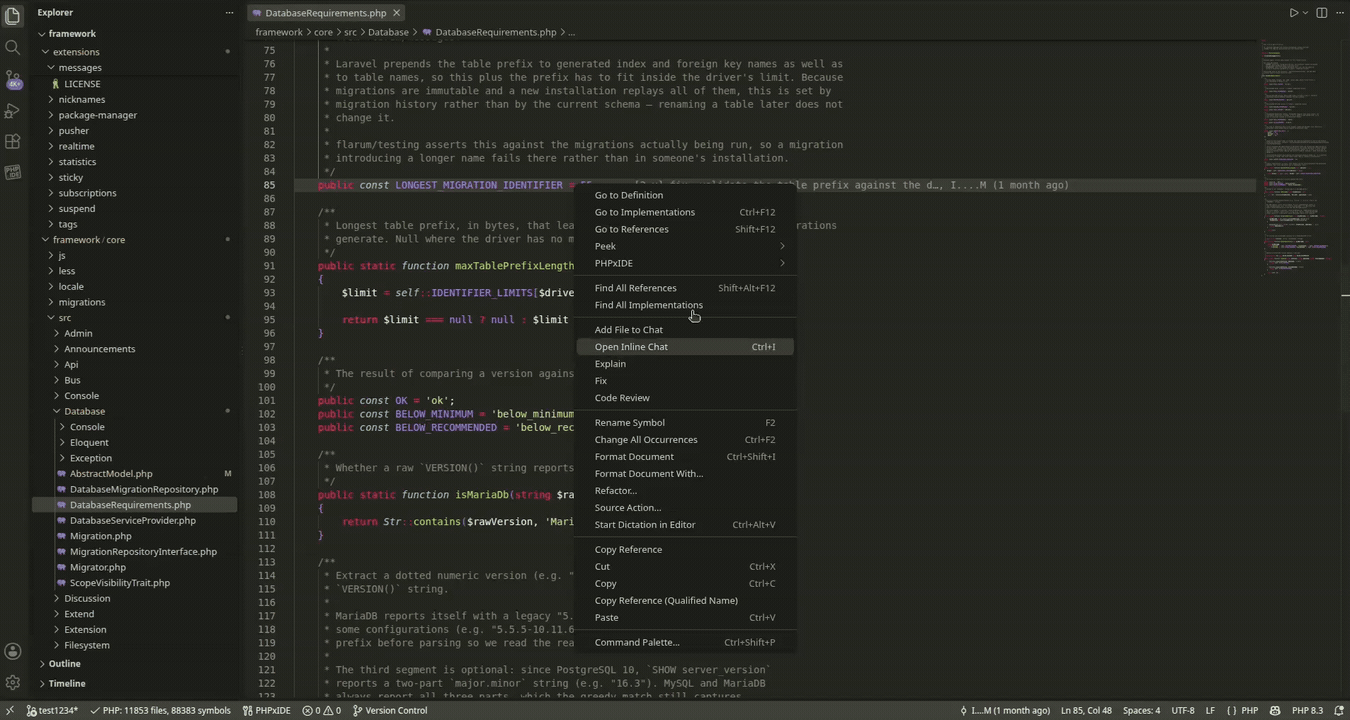Screen dimensions: 1350x720
Task: Show blame info I....M (1 month ago) in status bar
Action: pyautogui.click(x=1004, y=711)
